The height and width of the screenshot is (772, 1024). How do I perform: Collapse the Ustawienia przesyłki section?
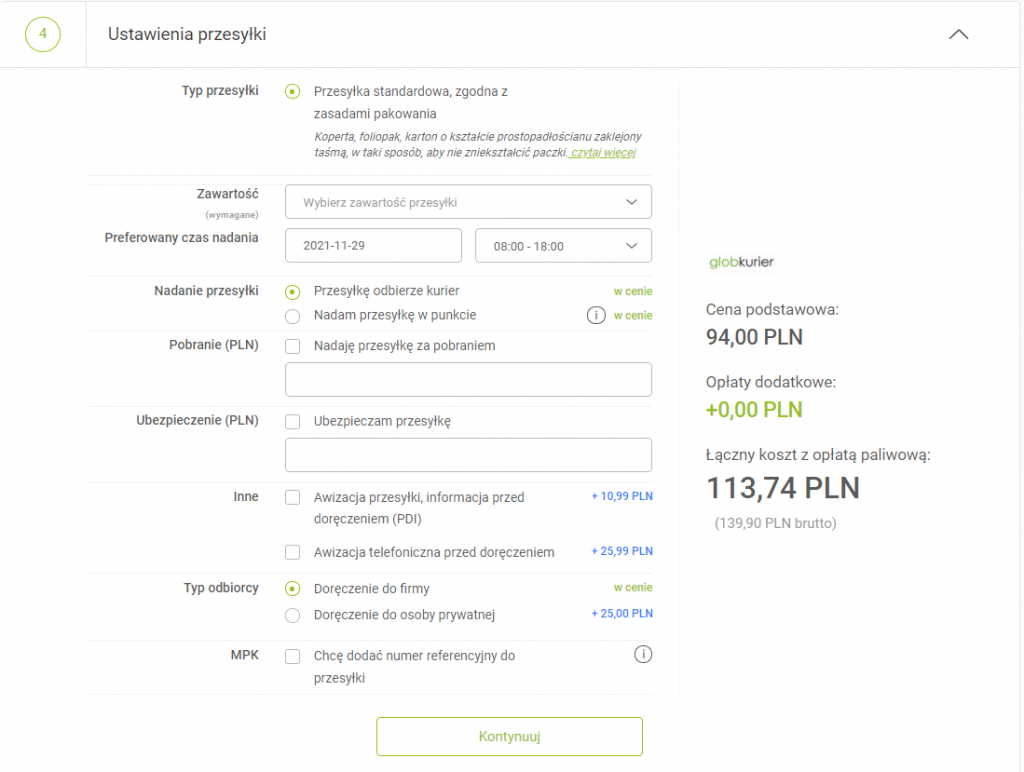(958, 34)
